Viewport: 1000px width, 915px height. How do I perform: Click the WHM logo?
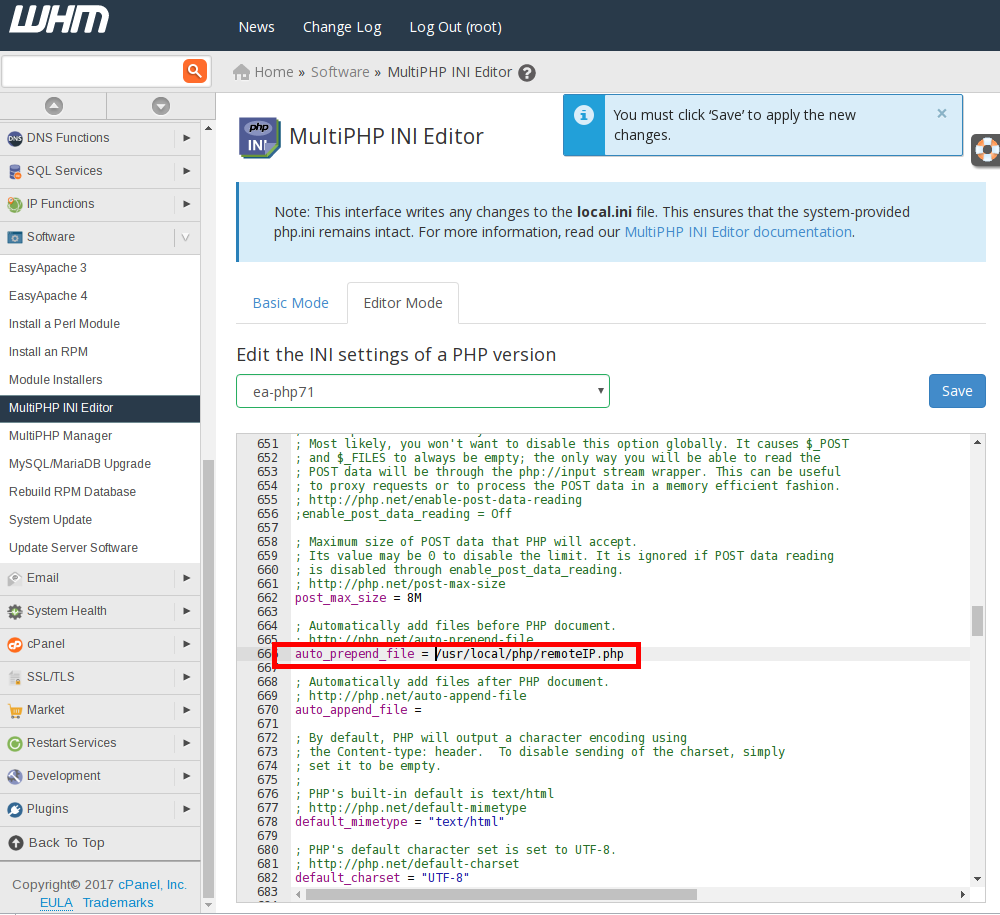tap(59, 20)
